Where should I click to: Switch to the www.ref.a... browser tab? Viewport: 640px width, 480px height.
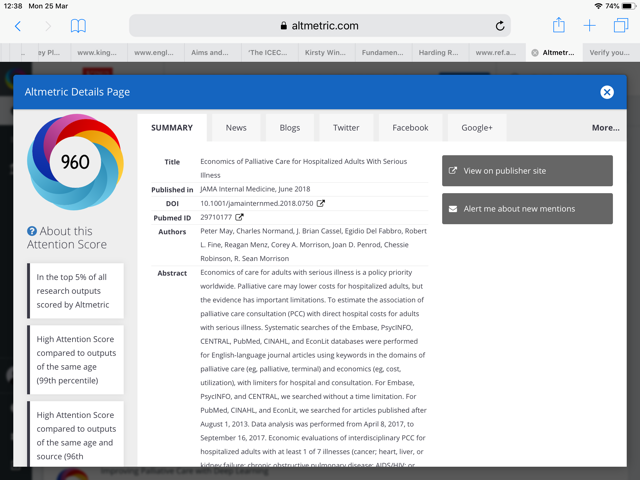497,53
